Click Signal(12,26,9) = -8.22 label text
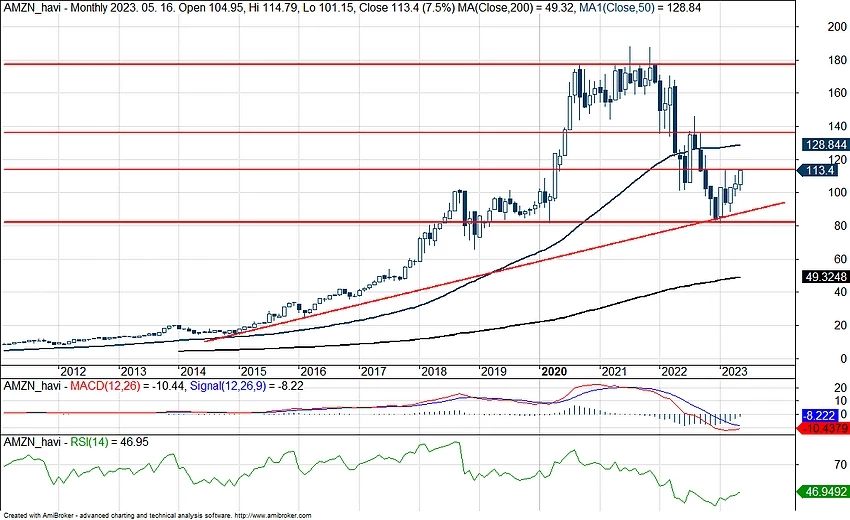The height and width of the screenshot is (520, 850). 245,386
